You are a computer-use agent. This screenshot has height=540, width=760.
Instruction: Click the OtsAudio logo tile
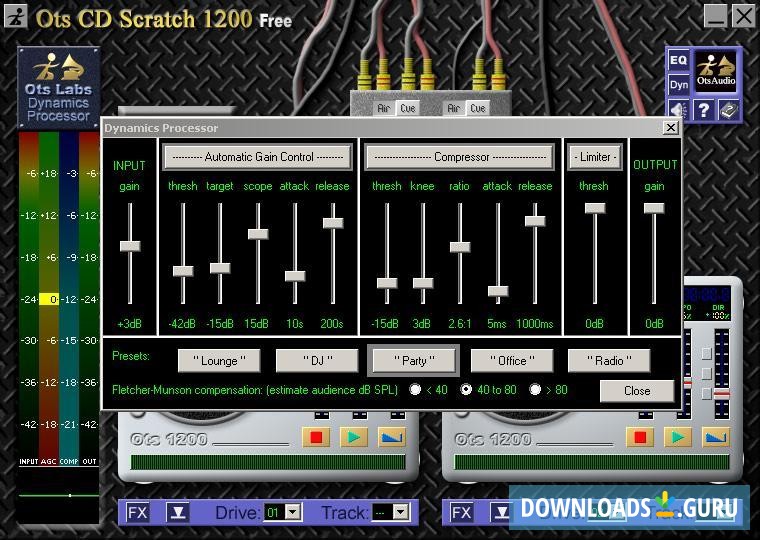[716, 73]
